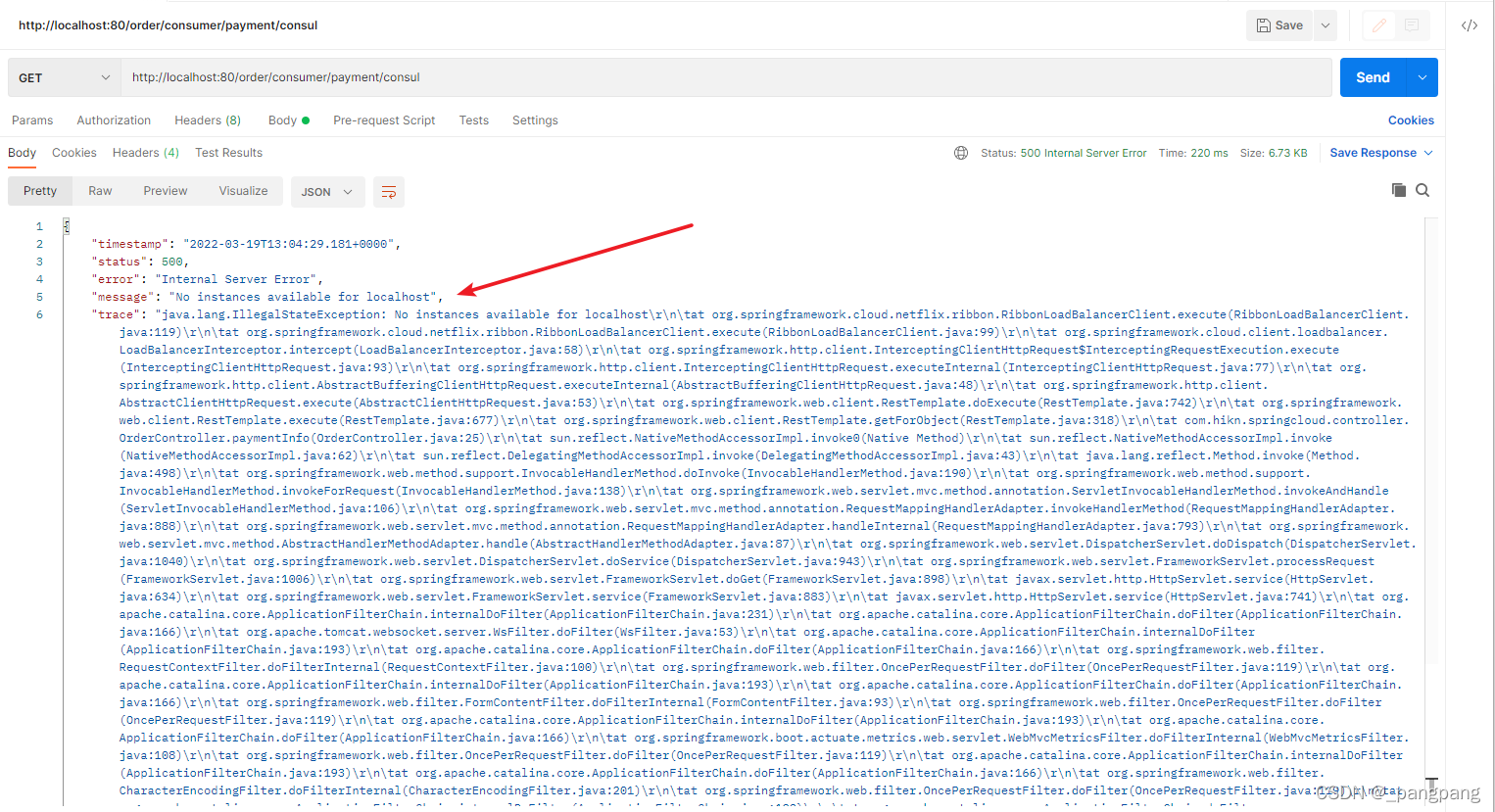The width and height of the screenshot is (1495, 812).
Task: Click the "trace" key on line 6
Action: tap(116, 314)
